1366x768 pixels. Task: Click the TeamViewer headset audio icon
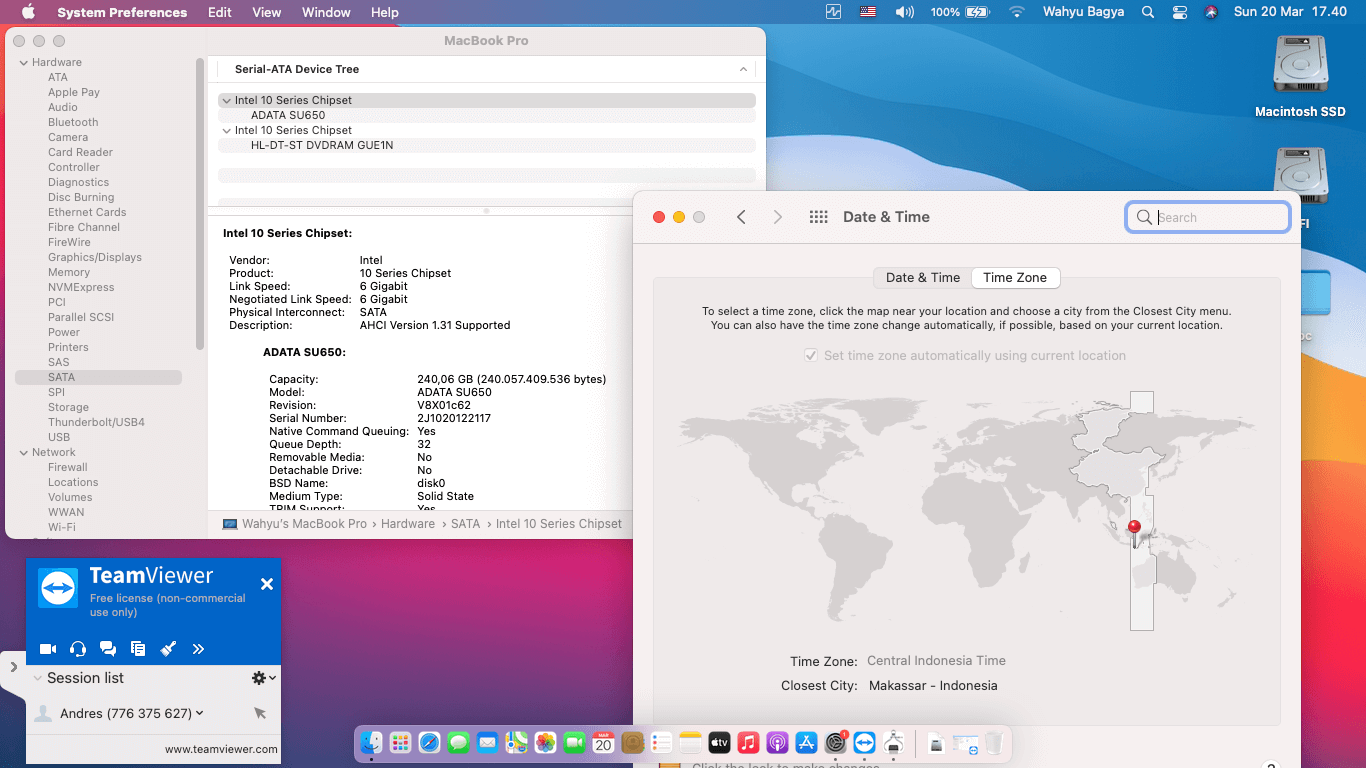(x=78, y=649)
